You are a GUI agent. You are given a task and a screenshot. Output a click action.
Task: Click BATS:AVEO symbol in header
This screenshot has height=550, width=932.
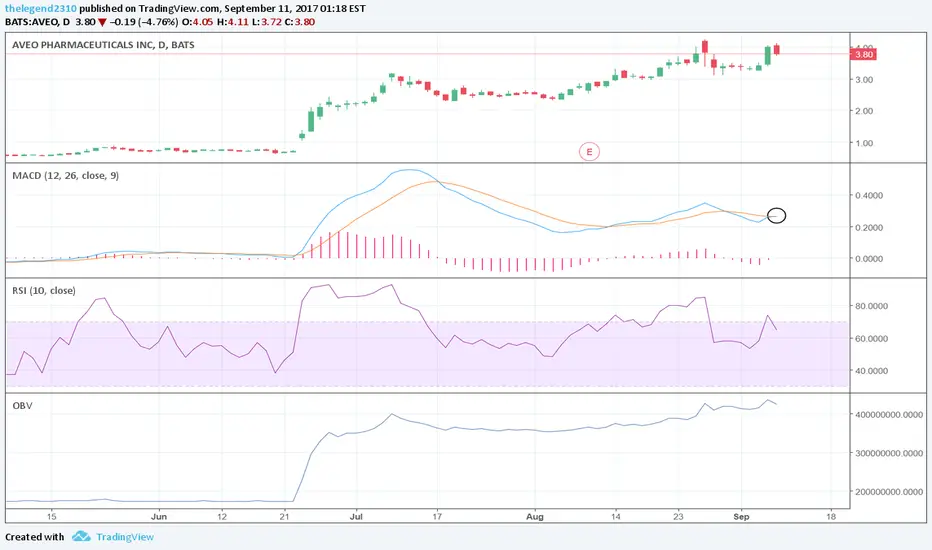click(x=32, y=22)
